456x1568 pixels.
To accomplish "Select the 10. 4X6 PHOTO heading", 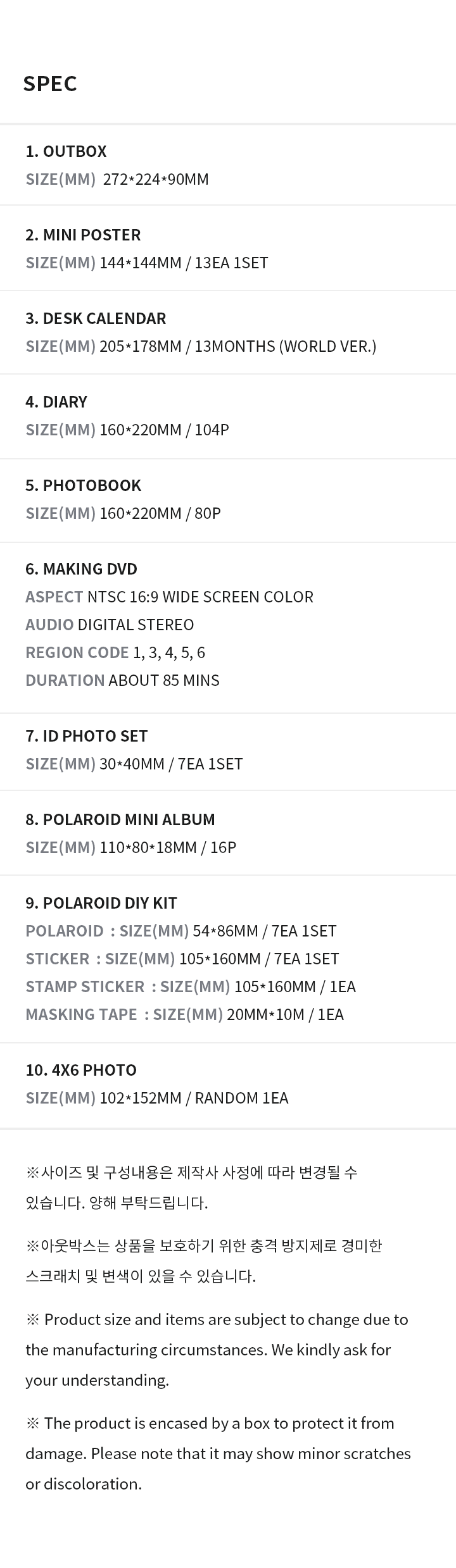I will pos(81,1070).
